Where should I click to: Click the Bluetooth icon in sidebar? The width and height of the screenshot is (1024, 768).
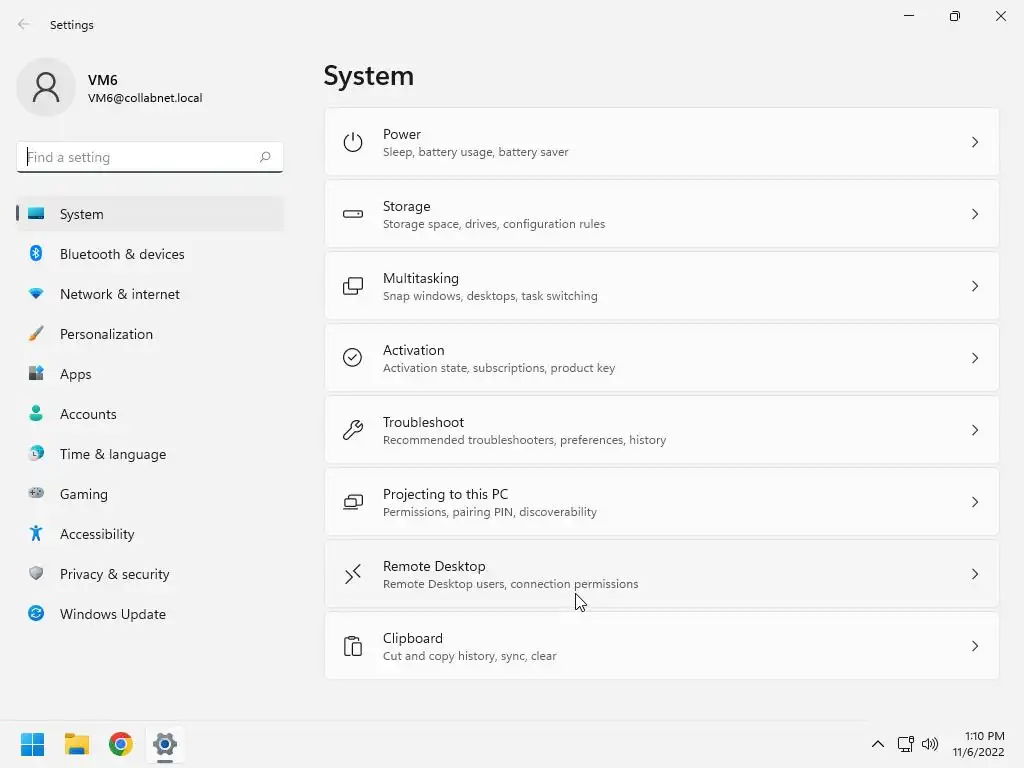tap(36, 253)
